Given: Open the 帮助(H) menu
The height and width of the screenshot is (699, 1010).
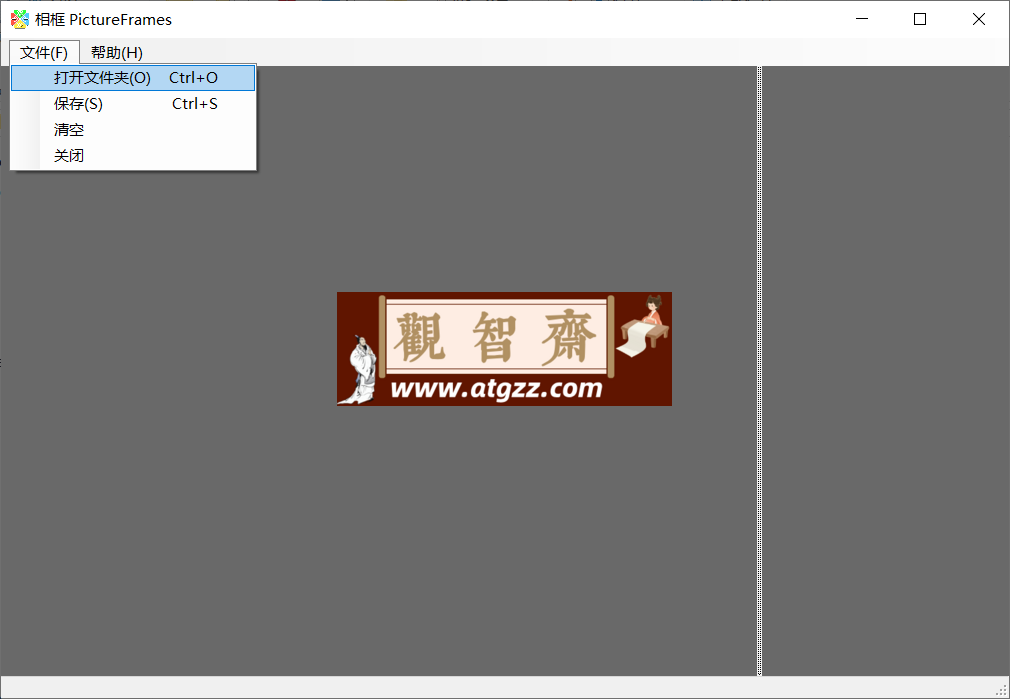Looking at the screenshot, I should click(x=117, y=52).
